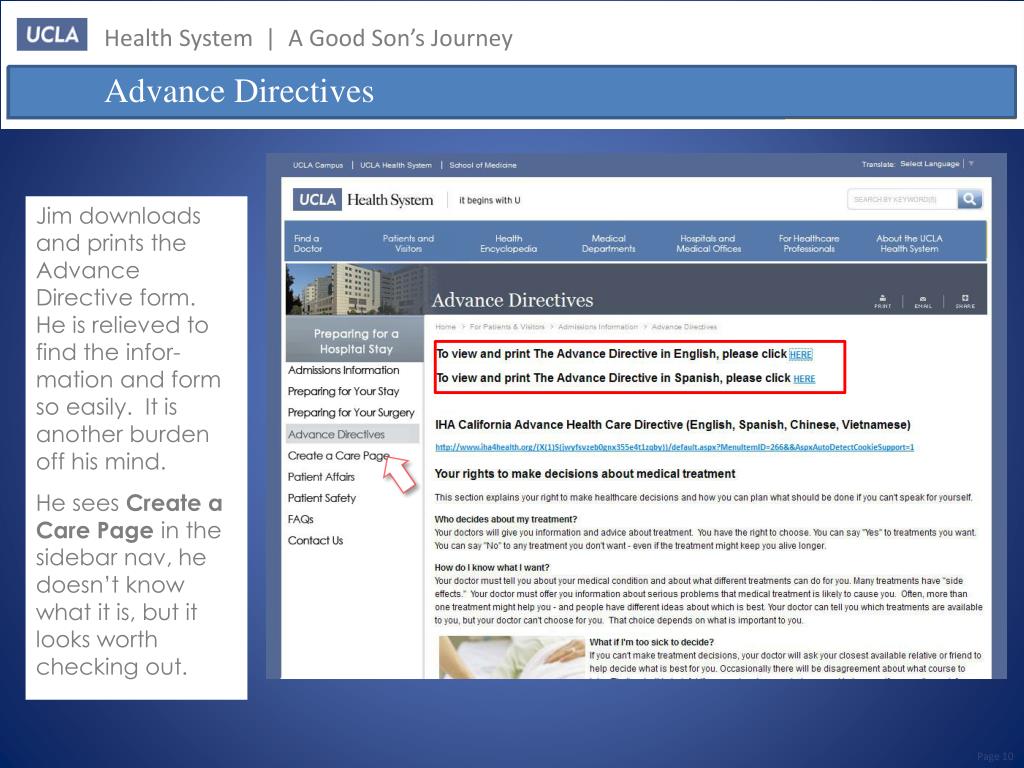Click IHA California Advance Health Care Directive heading

673,425
